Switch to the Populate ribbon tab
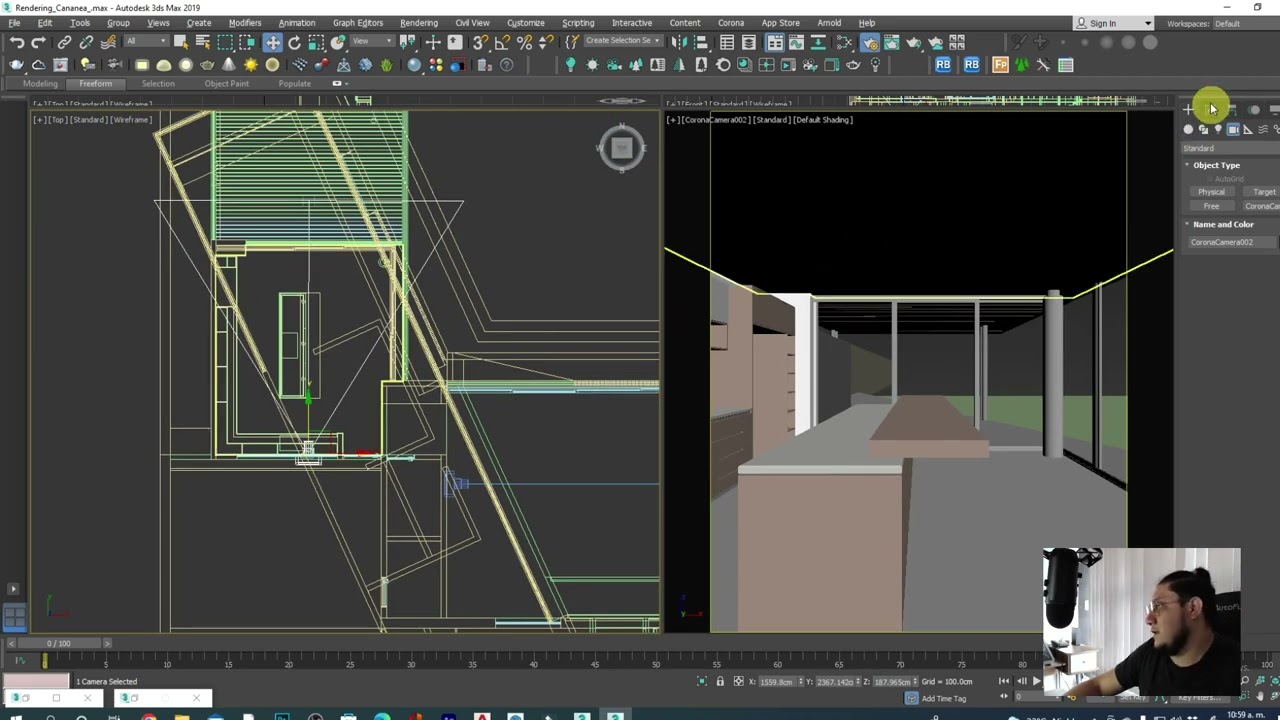1280x720 pixels. click(294, 83)
